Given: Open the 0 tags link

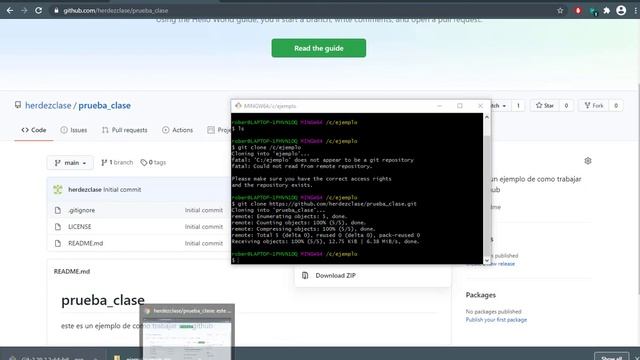Looking at the screenshot, I should [x=153, y=162].
